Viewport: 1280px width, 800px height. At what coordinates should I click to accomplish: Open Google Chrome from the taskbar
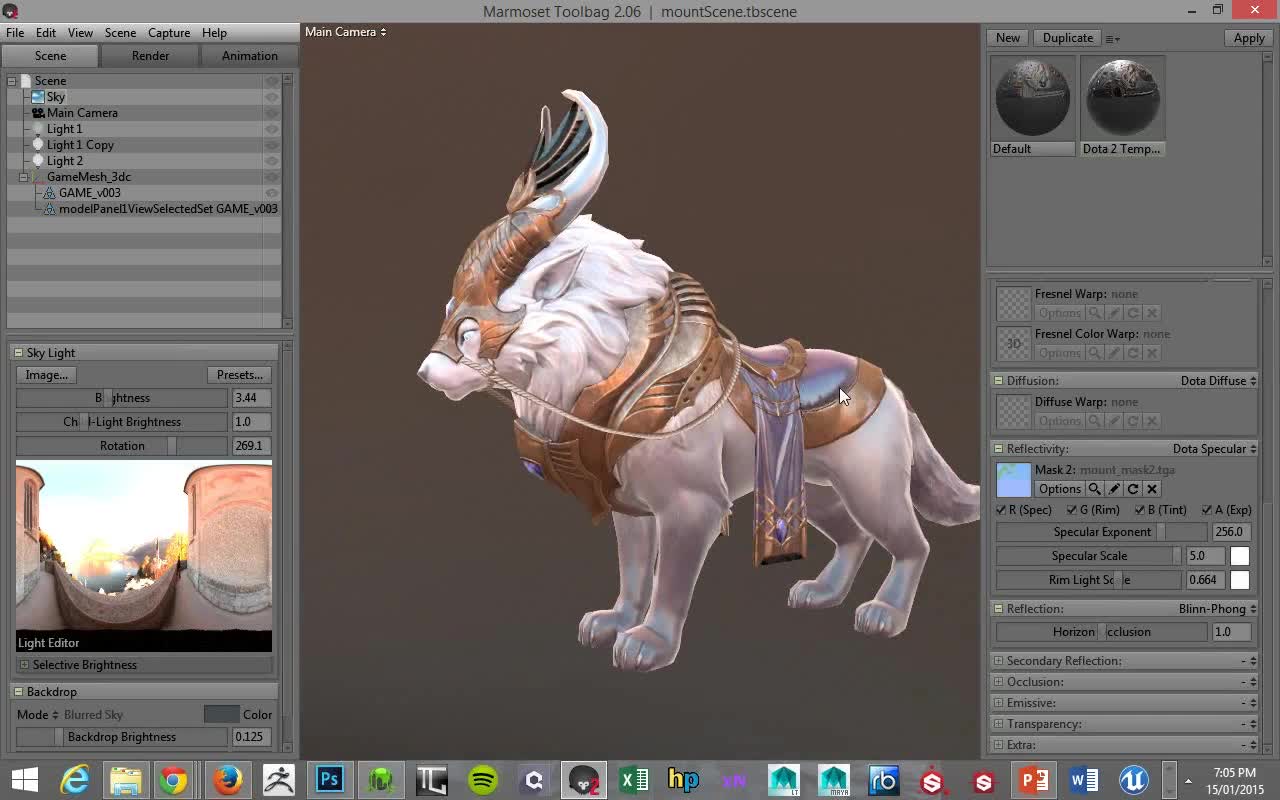(173, 779)
